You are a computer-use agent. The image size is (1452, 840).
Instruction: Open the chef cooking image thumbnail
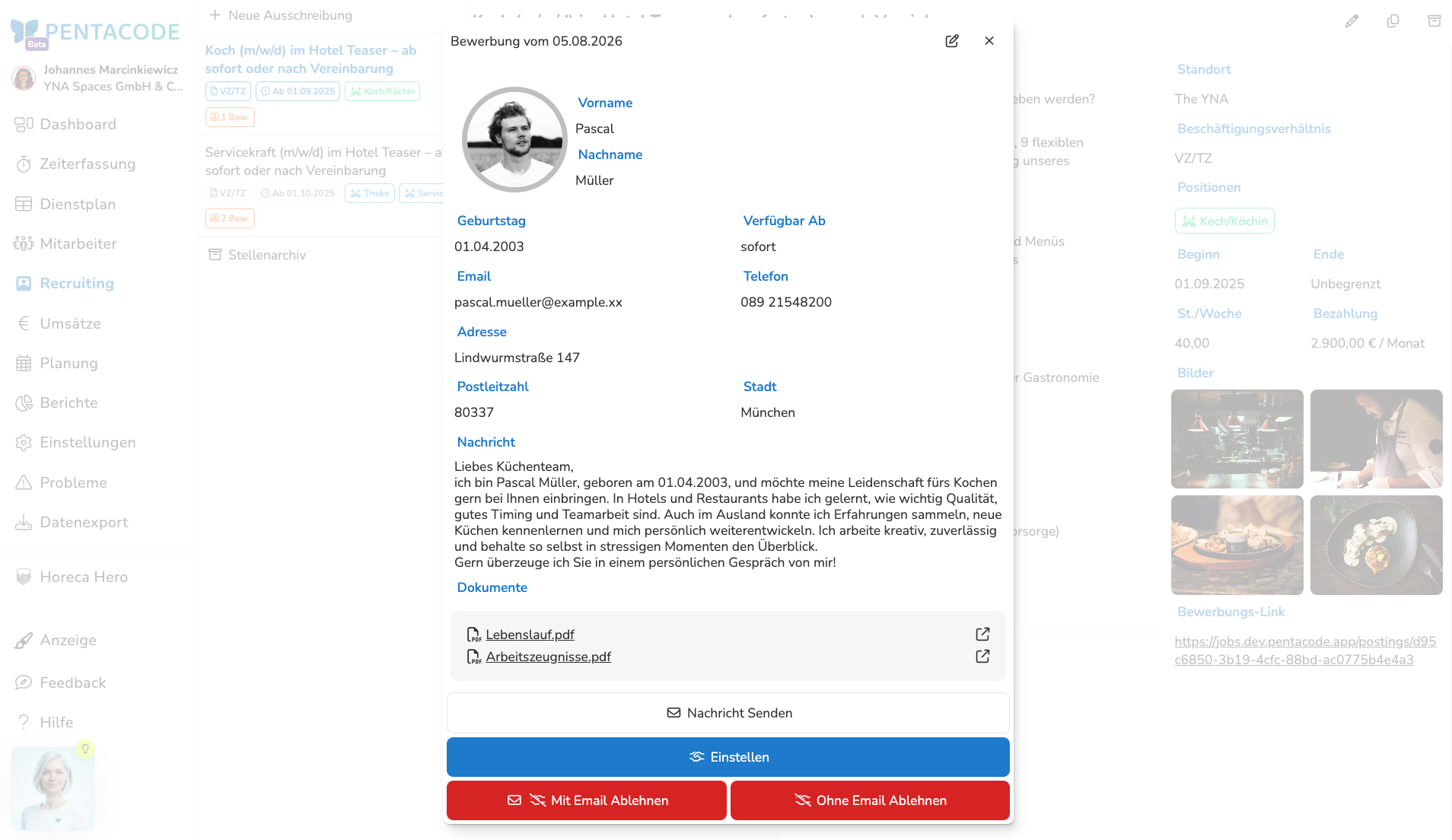click(x=1376, y=439)
